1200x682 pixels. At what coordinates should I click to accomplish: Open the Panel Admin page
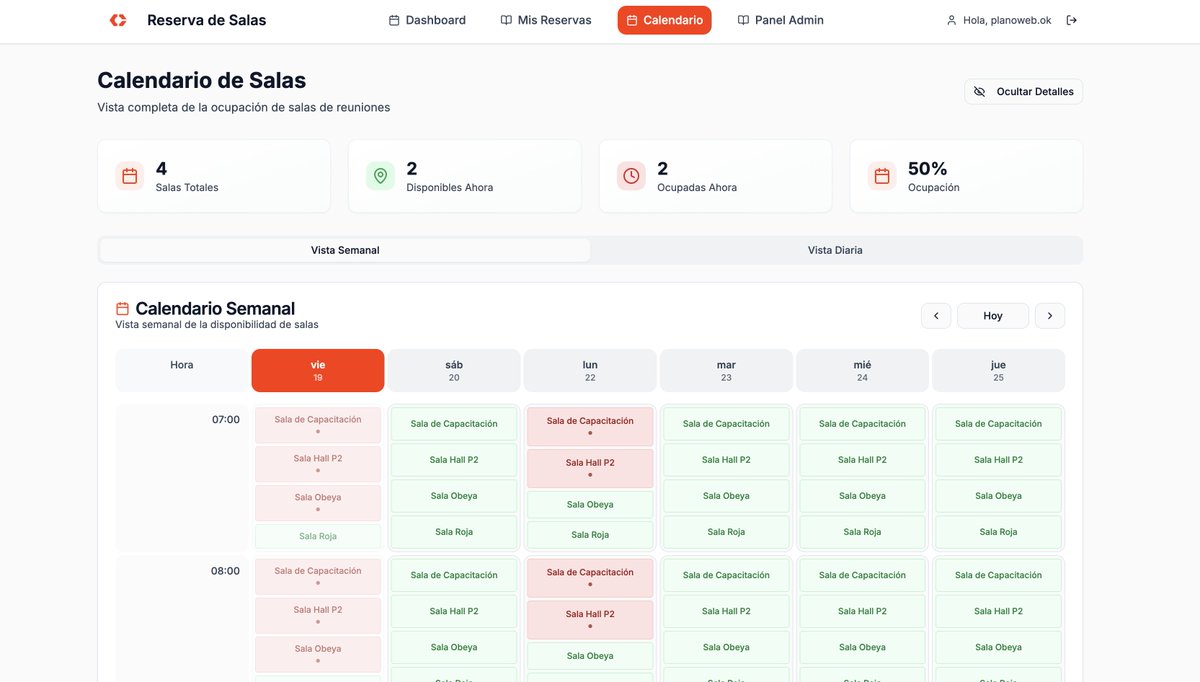click(x=781, y=20)
